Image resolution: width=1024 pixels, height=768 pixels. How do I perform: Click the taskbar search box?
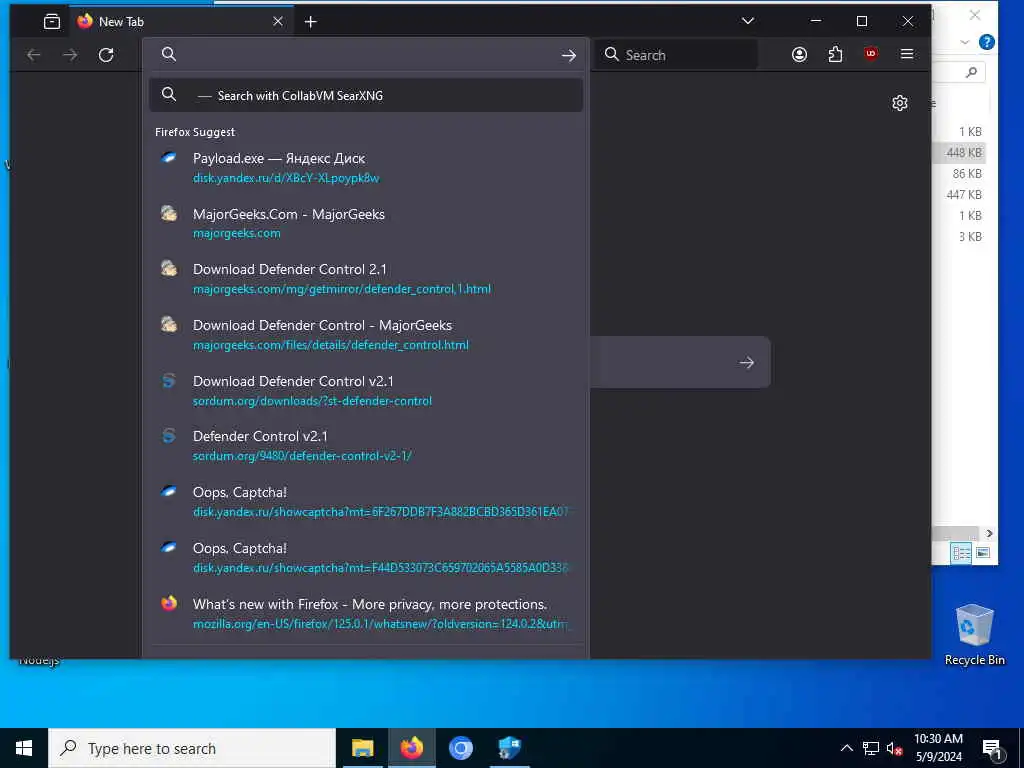click(191, 748)
